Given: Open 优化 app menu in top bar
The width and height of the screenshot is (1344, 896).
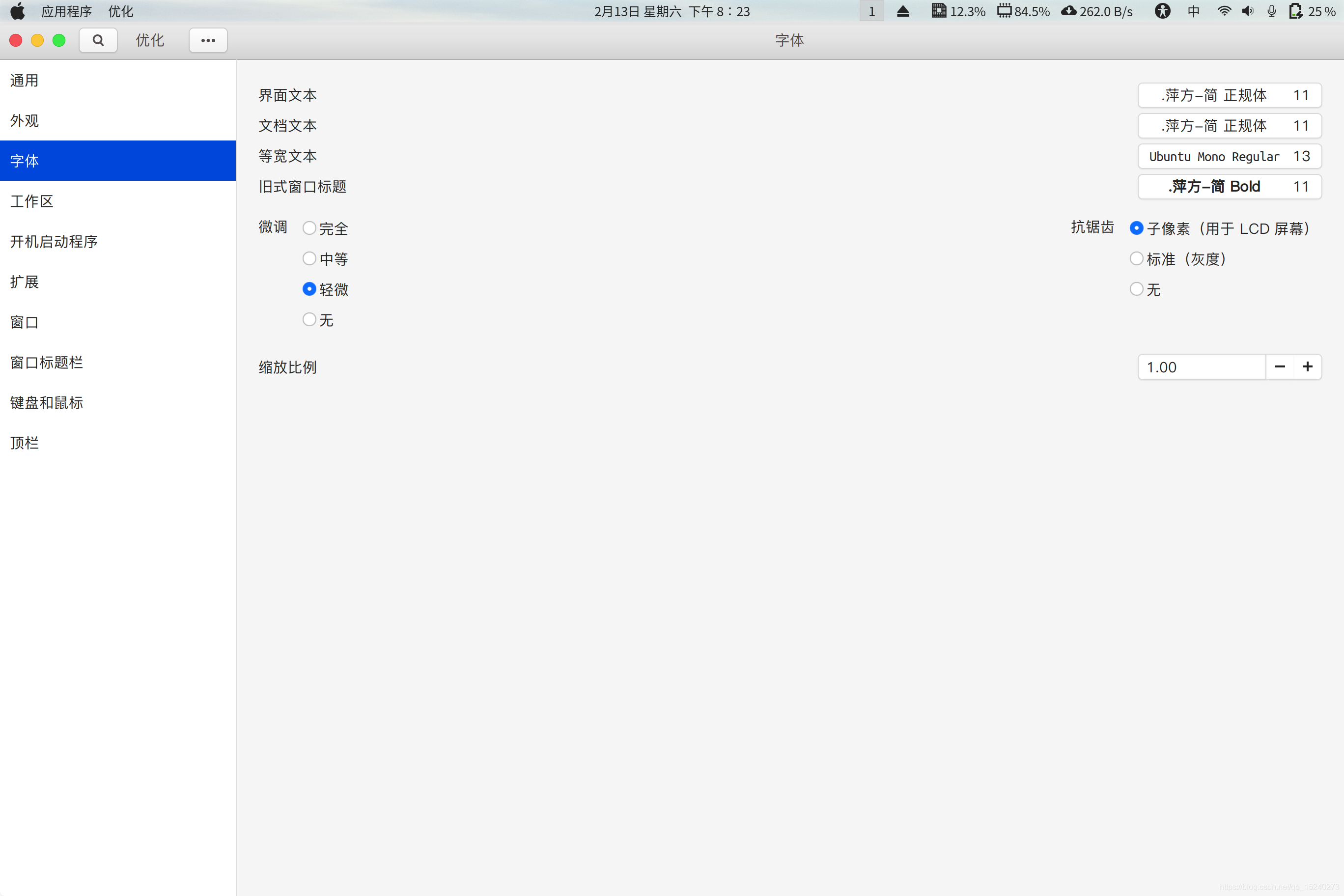Looking at the screenshot, I should pos(120,11).
